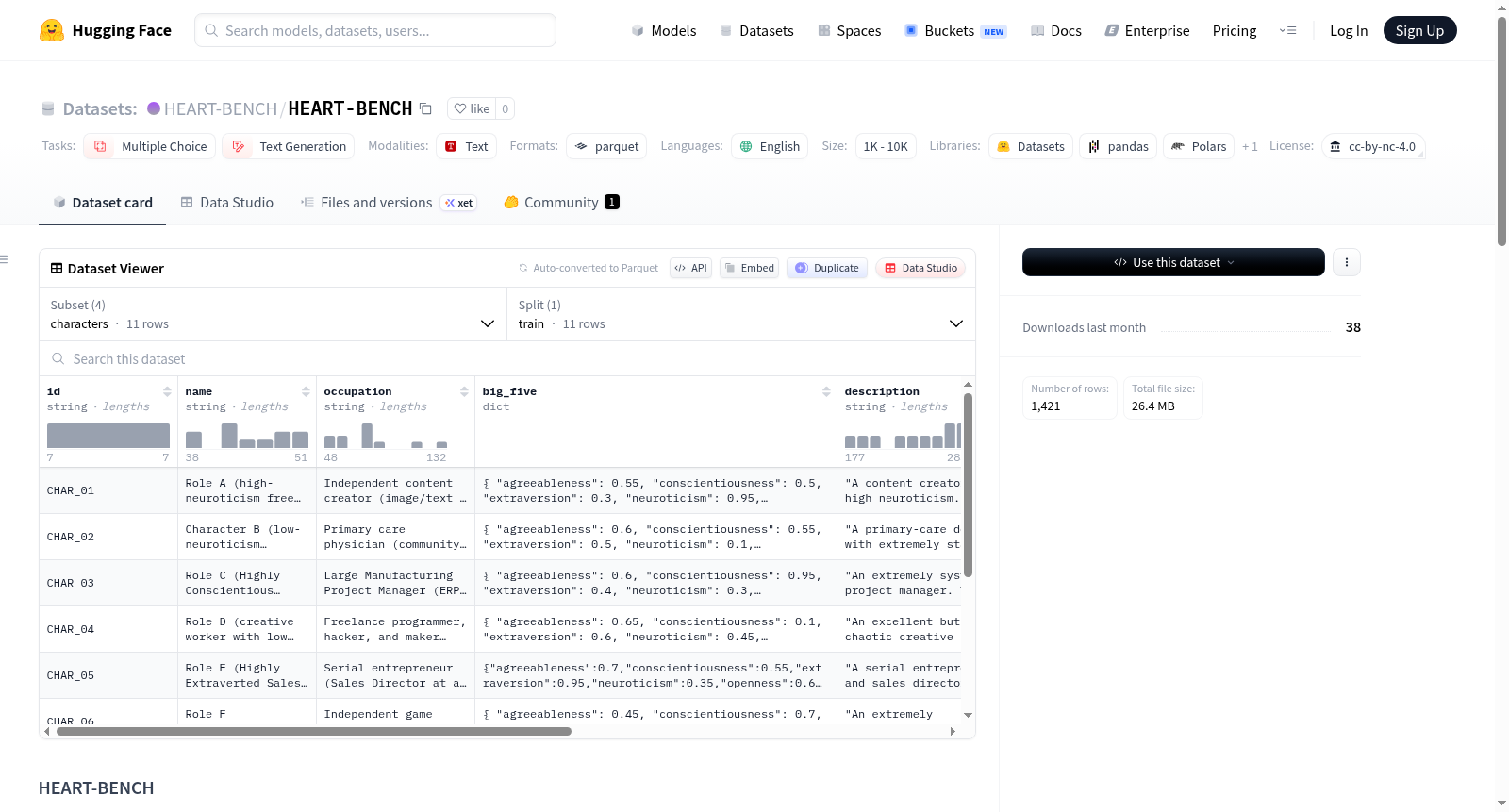Image resolution: width=1509 pixels, height=812 pixels.
Task: Sort by the big_five column
Action: tap(826, 391)
